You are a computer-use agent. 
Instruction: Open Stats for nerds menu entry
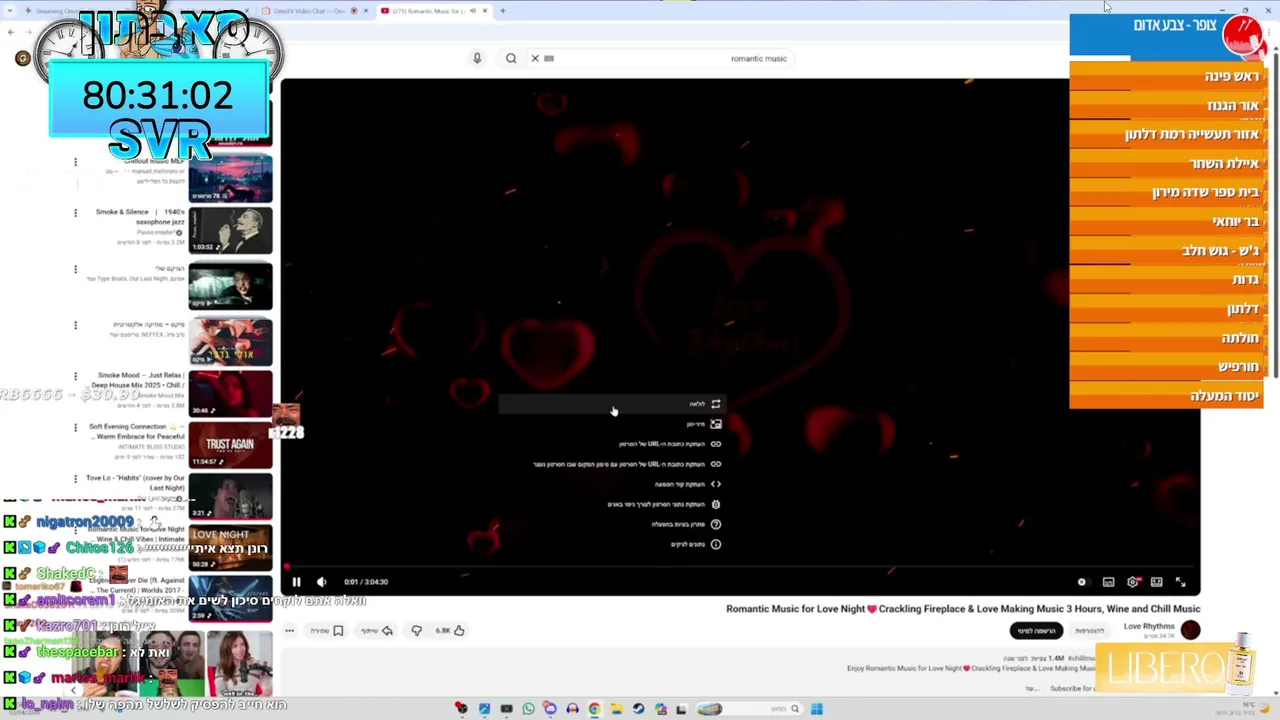point(610,544)
